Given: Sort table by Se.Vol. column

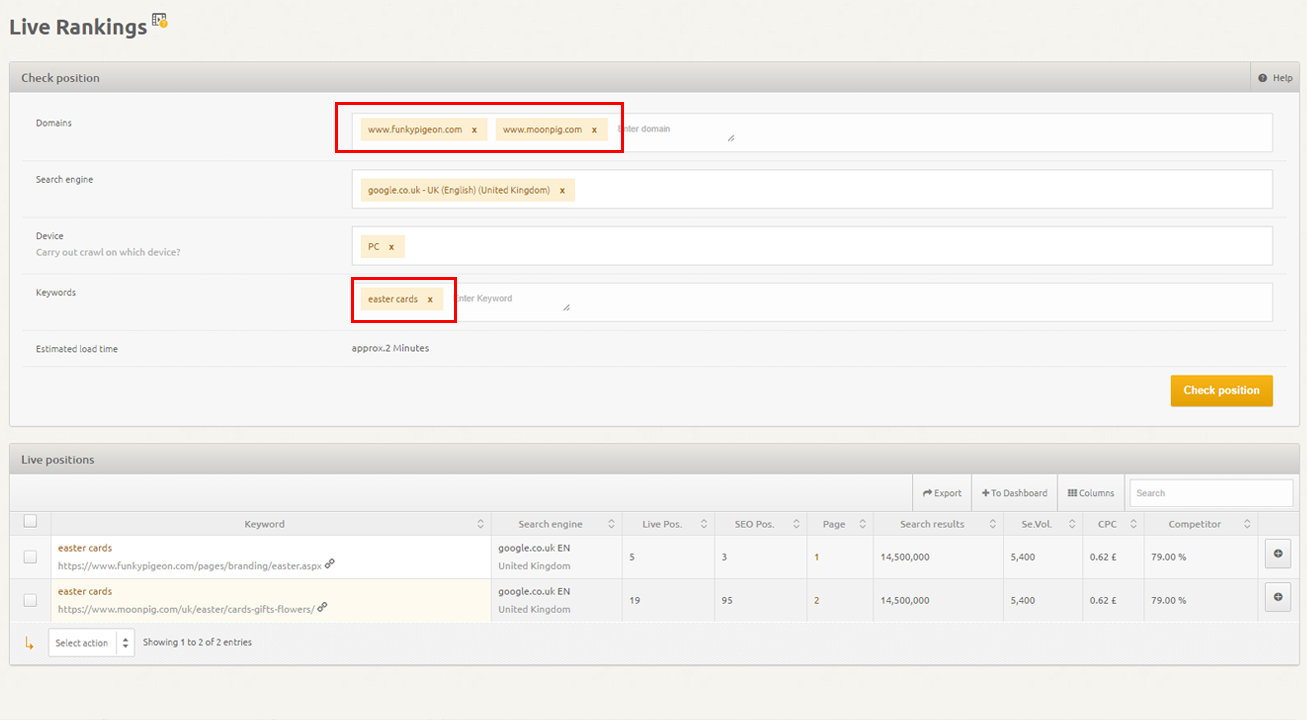Looking at the screenshot, I should [1043, 524].
